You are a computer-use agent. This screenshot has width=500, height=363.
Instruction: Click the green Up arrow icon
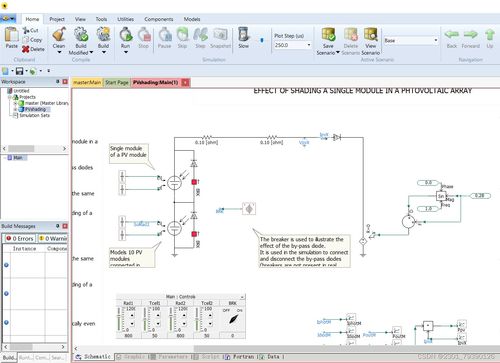pyautogui.click(x=490, y=35)
